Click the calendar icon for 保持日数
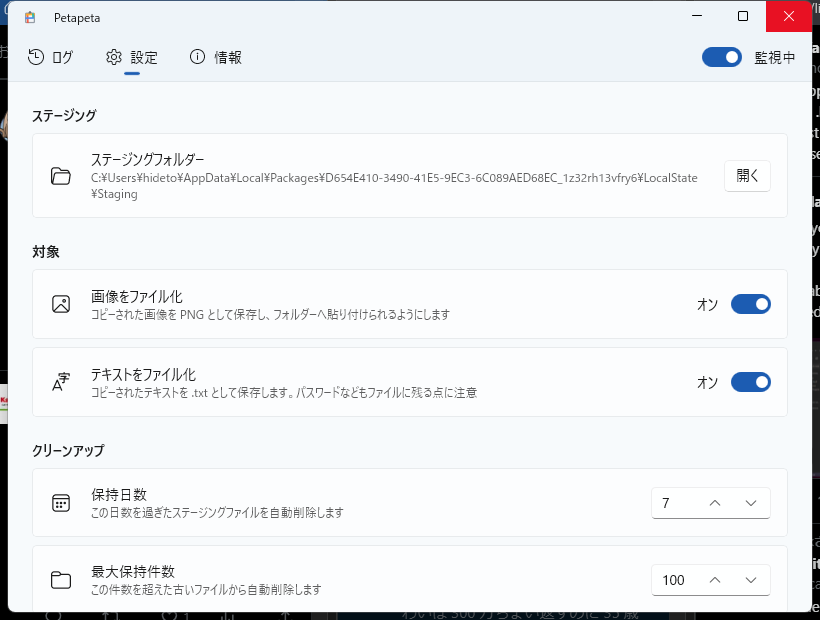 coord(61,503)
